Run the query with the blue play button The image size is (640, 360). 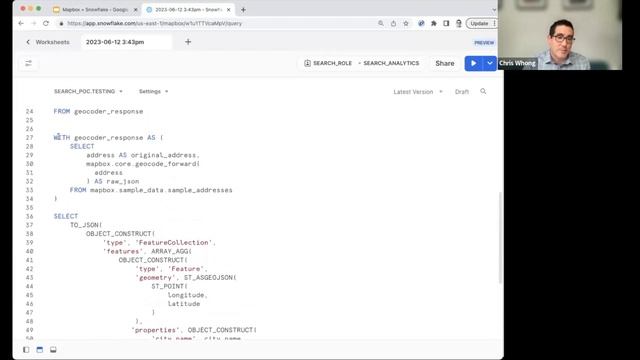click(x=473, y=63)
